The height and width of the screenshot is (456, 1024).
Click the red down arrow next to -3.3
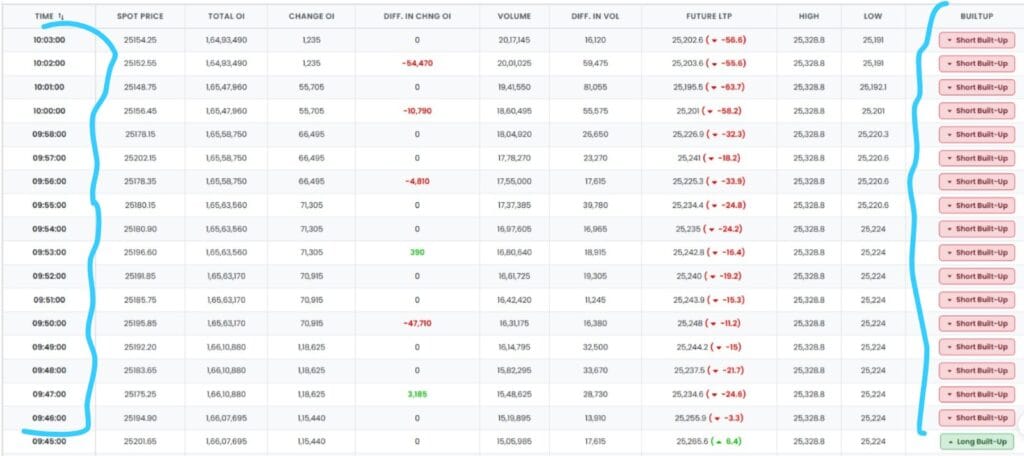pos(716,418)
